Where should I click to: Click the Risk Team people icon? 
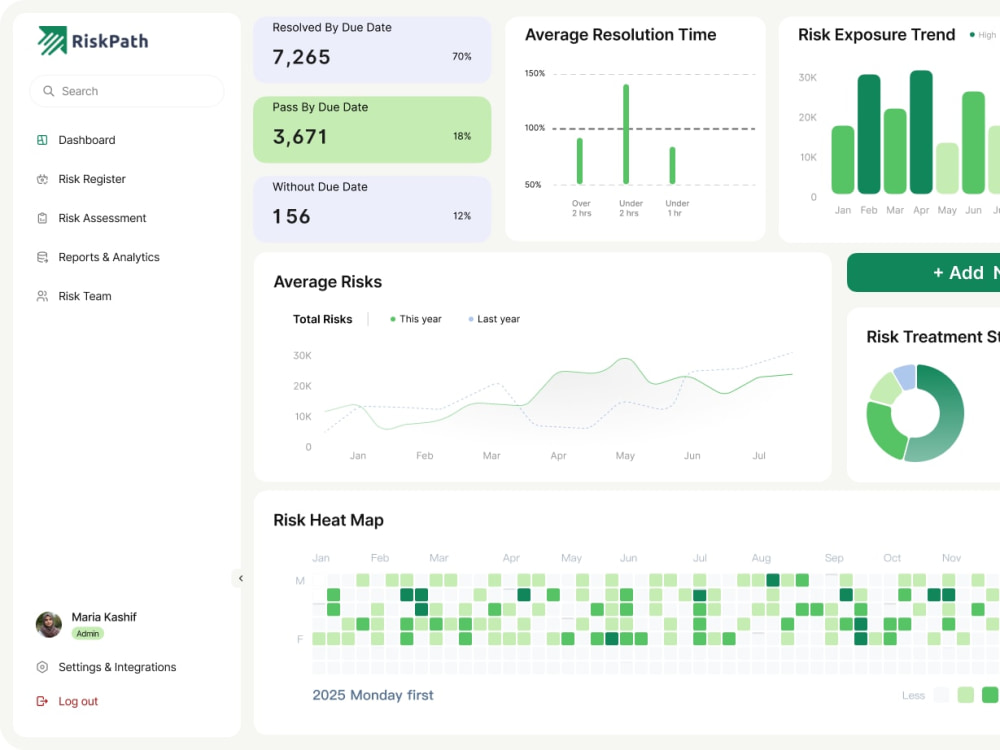pyautogui.click(x=42, y=296)
